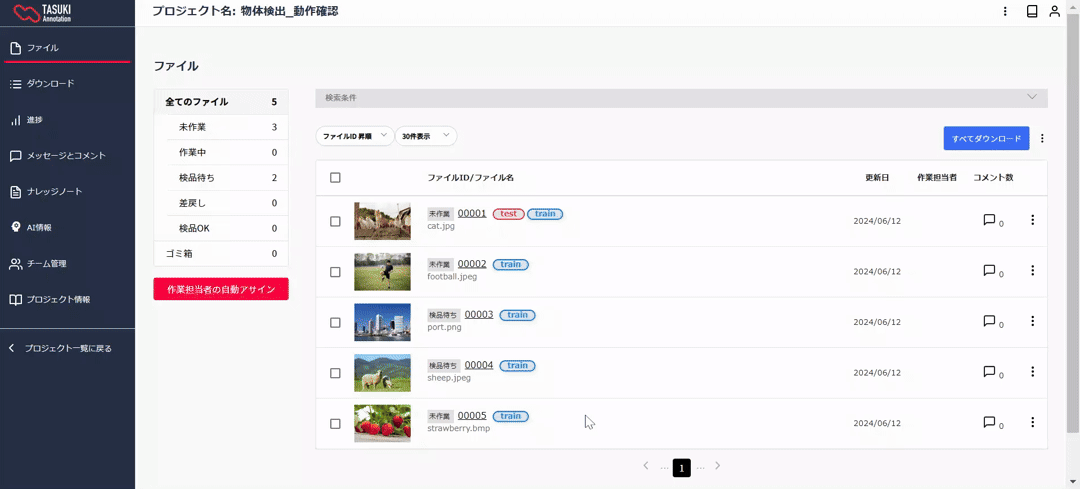
Task: Go to ダウンロード in the sidebar
Action: coord(50,84)
